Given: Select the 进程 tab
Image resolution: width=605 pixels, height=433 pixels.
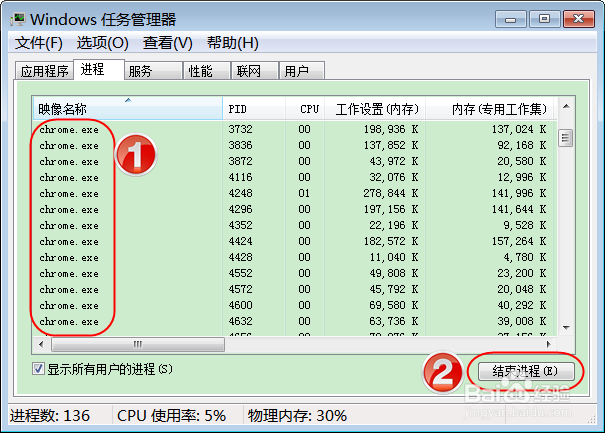Looking at the screenshot, I should [99, 70].
